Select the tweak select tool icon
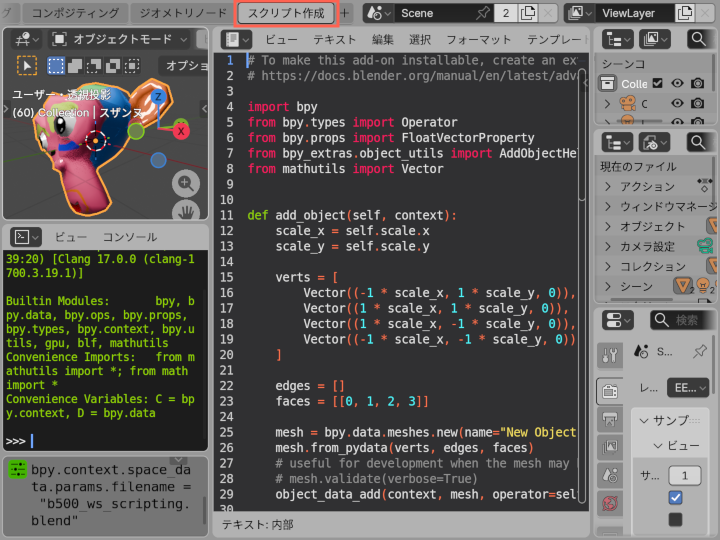Viewport: 720px width, 540px height. [x=27, y=66]
